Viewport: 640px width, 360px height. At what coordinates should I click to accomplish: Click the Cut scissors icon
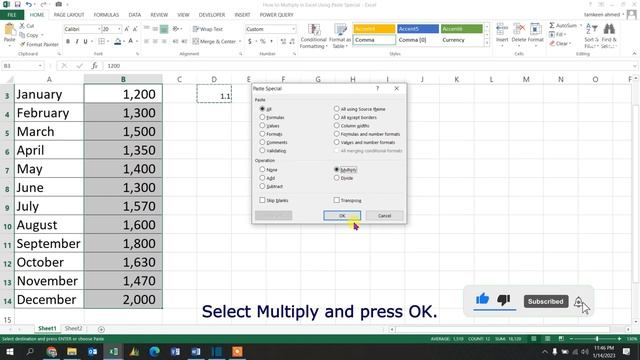click(x=22, y=26)
